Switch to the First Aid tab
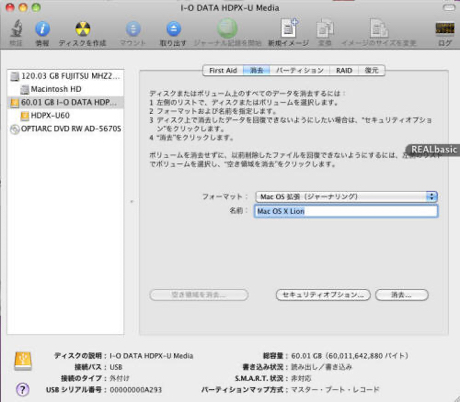The width and height of the screenshot is (460, 402). pos(223,70)
